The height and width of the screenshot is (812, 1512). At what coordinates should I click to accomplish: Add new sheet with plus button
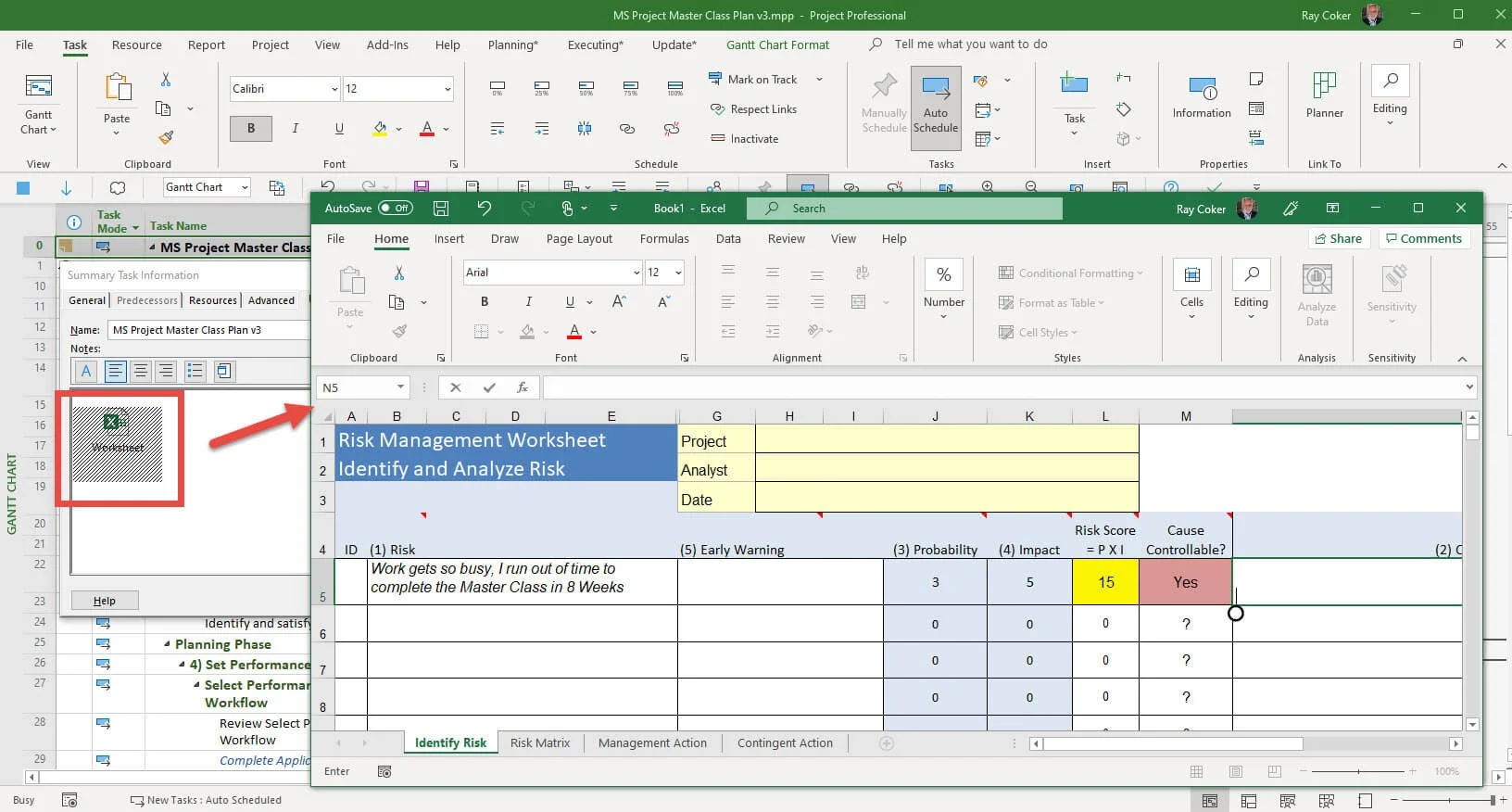(886, 743)
